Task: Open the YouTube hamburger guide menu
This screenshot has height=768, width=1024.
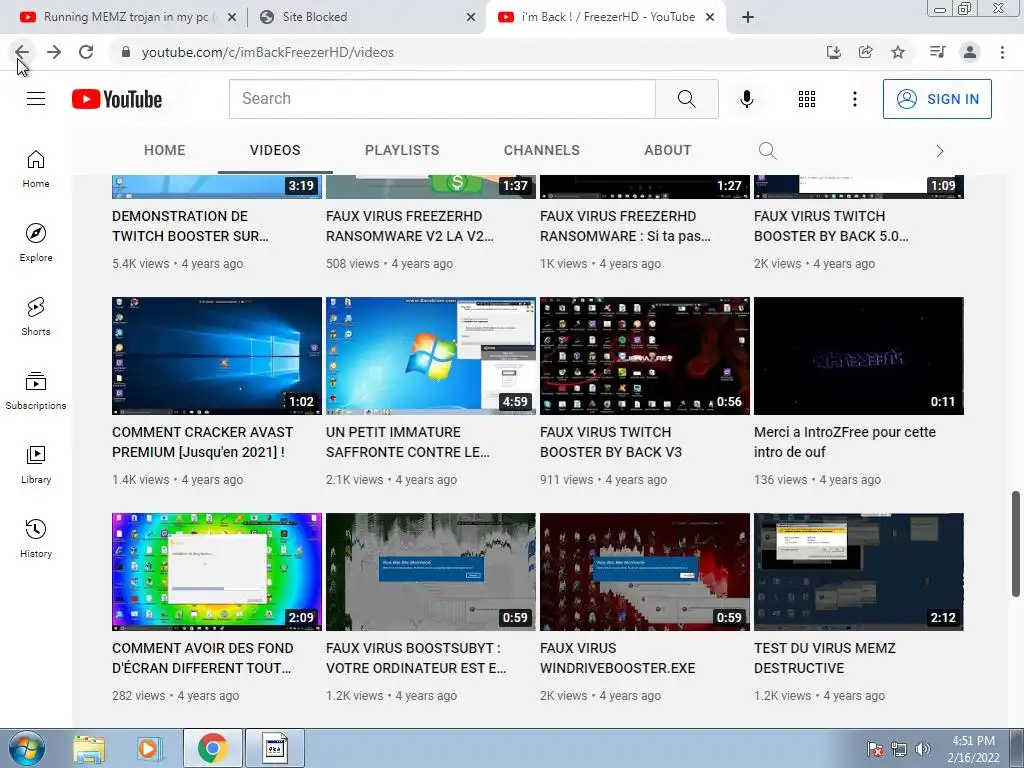Action: click(36, 99)
